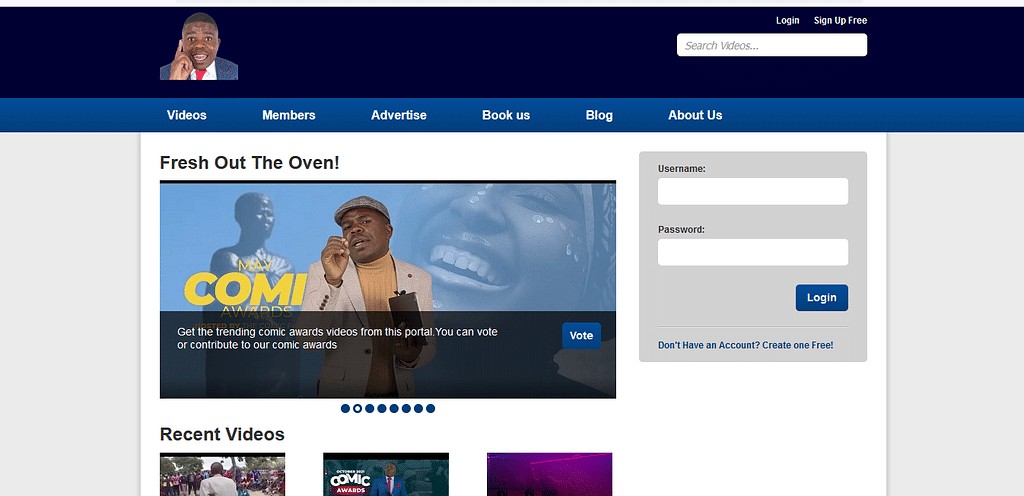Select the third carousel dot indicator
Screen dimensions: 1024x496
[370, 408]
